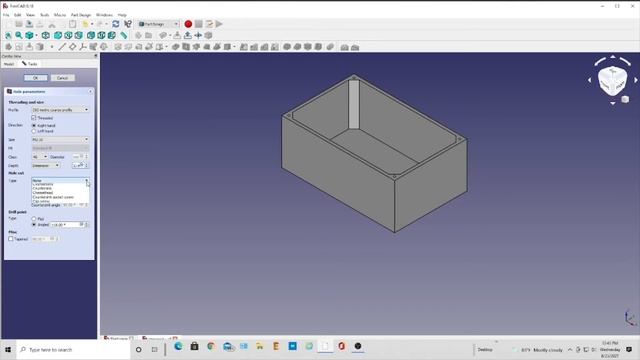Click the Open file toolbar icon

(19, 24)
